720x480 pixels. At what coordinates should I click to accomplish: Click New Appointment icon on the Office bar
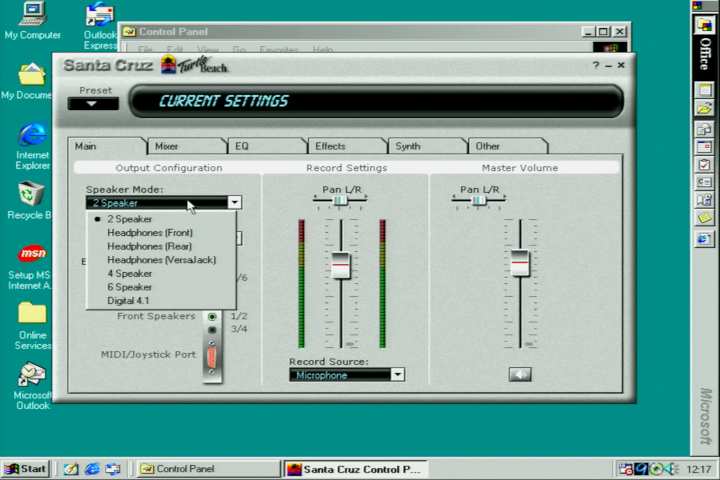pos(705,147)
